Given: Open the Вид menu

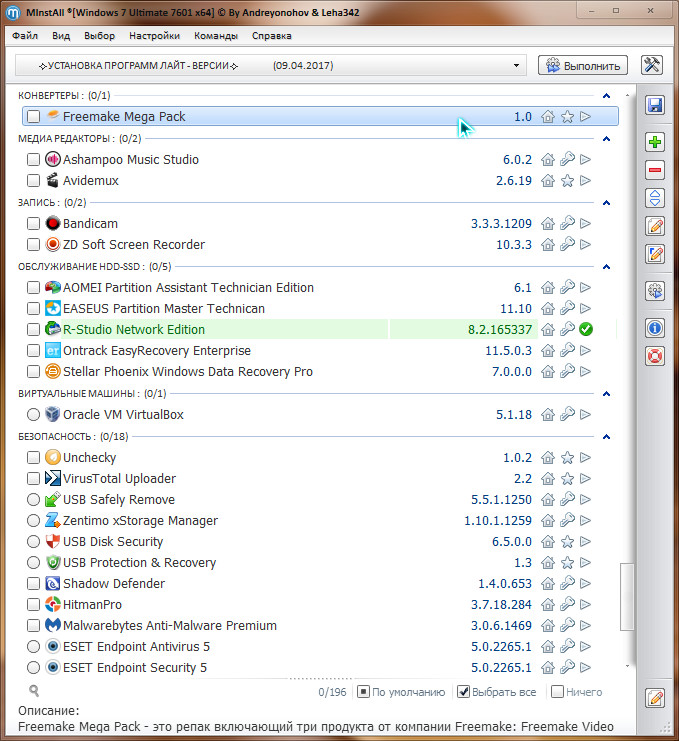Looking at the screenshot, I should [x=61, y=36].
